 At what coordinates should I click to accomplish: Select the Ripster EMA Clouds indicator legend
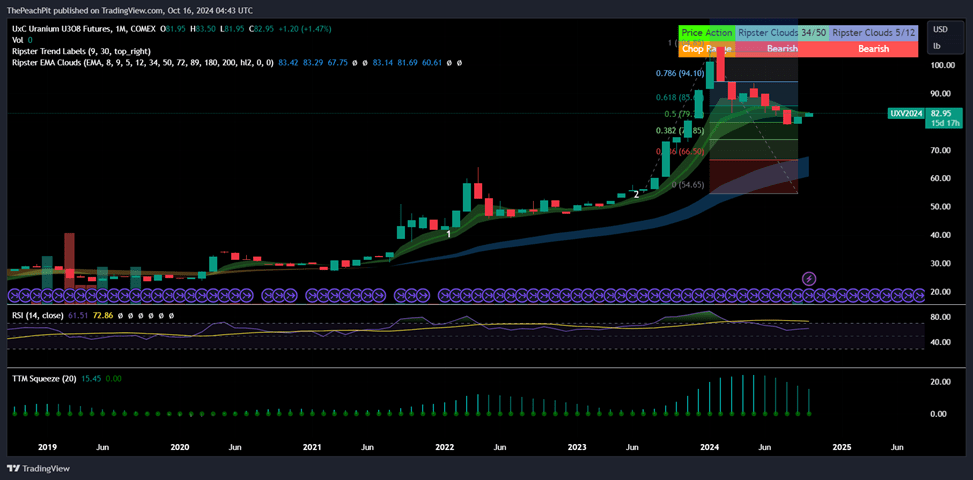pos(144,63)
